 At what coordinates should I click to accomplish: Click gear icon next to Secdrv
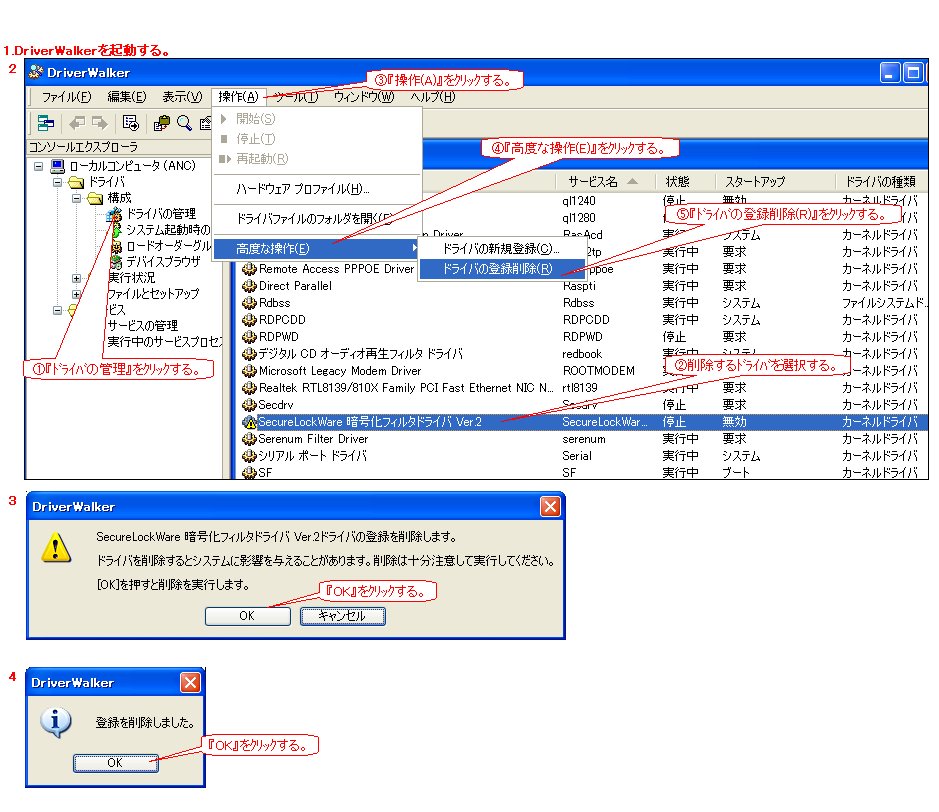249,405
